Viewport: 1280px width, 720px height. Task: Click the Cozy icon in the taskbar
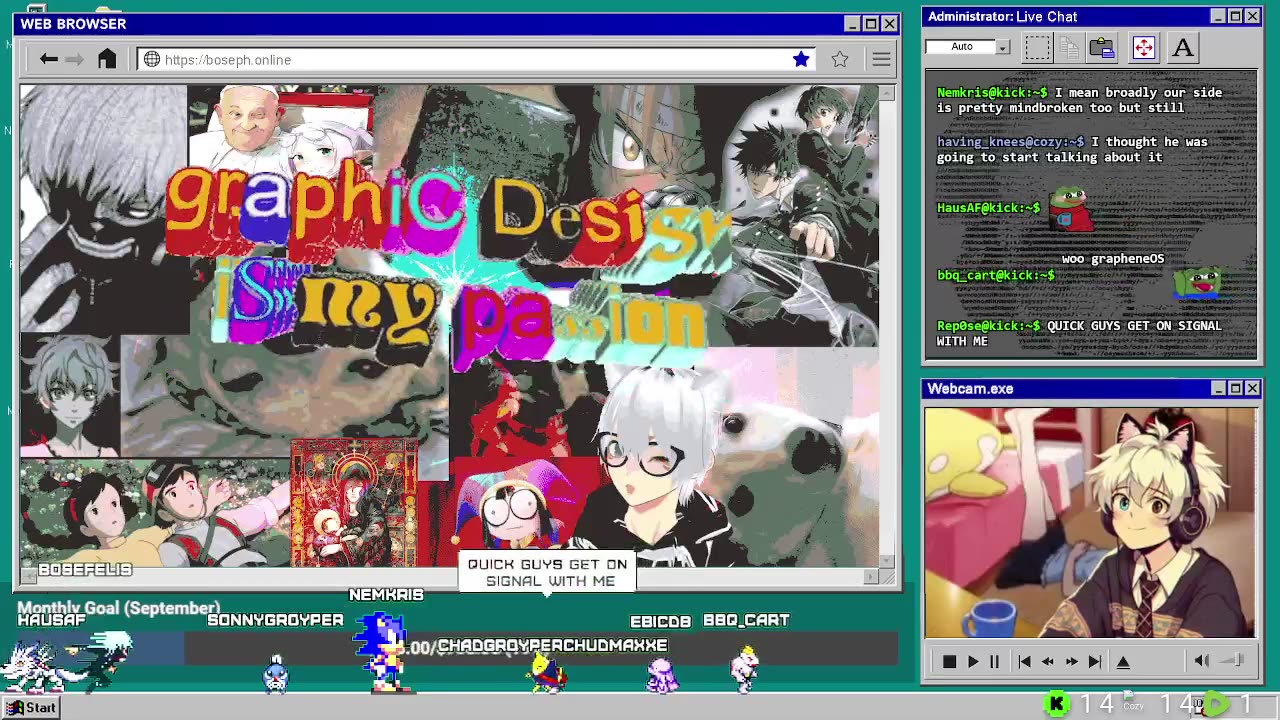tap(1133, 702)
